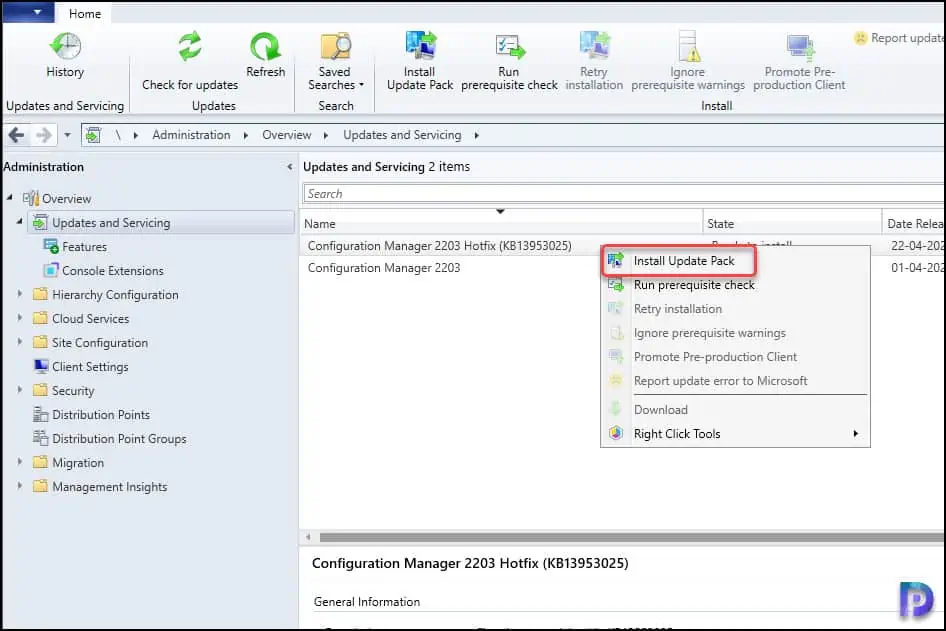946x631 pixels.
Task: Sort by the Name column header
Action: click(x=502, y=224)
